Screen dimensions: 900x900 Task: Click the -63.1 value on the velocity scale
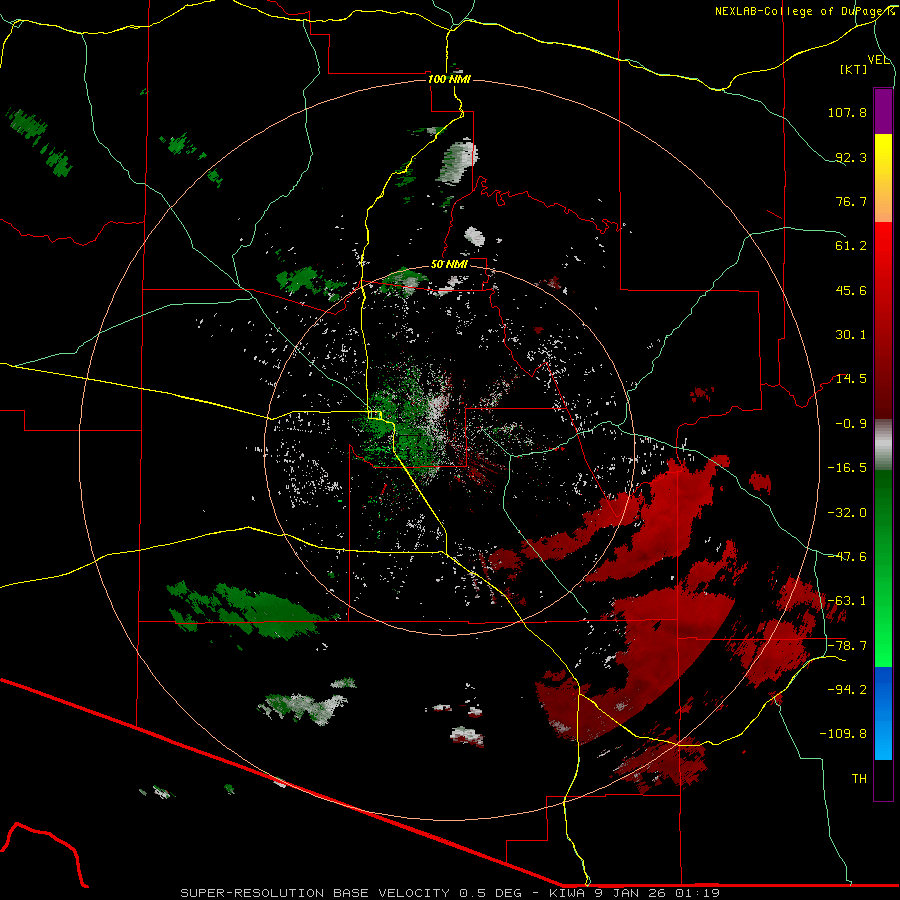[x=847, y=601]
